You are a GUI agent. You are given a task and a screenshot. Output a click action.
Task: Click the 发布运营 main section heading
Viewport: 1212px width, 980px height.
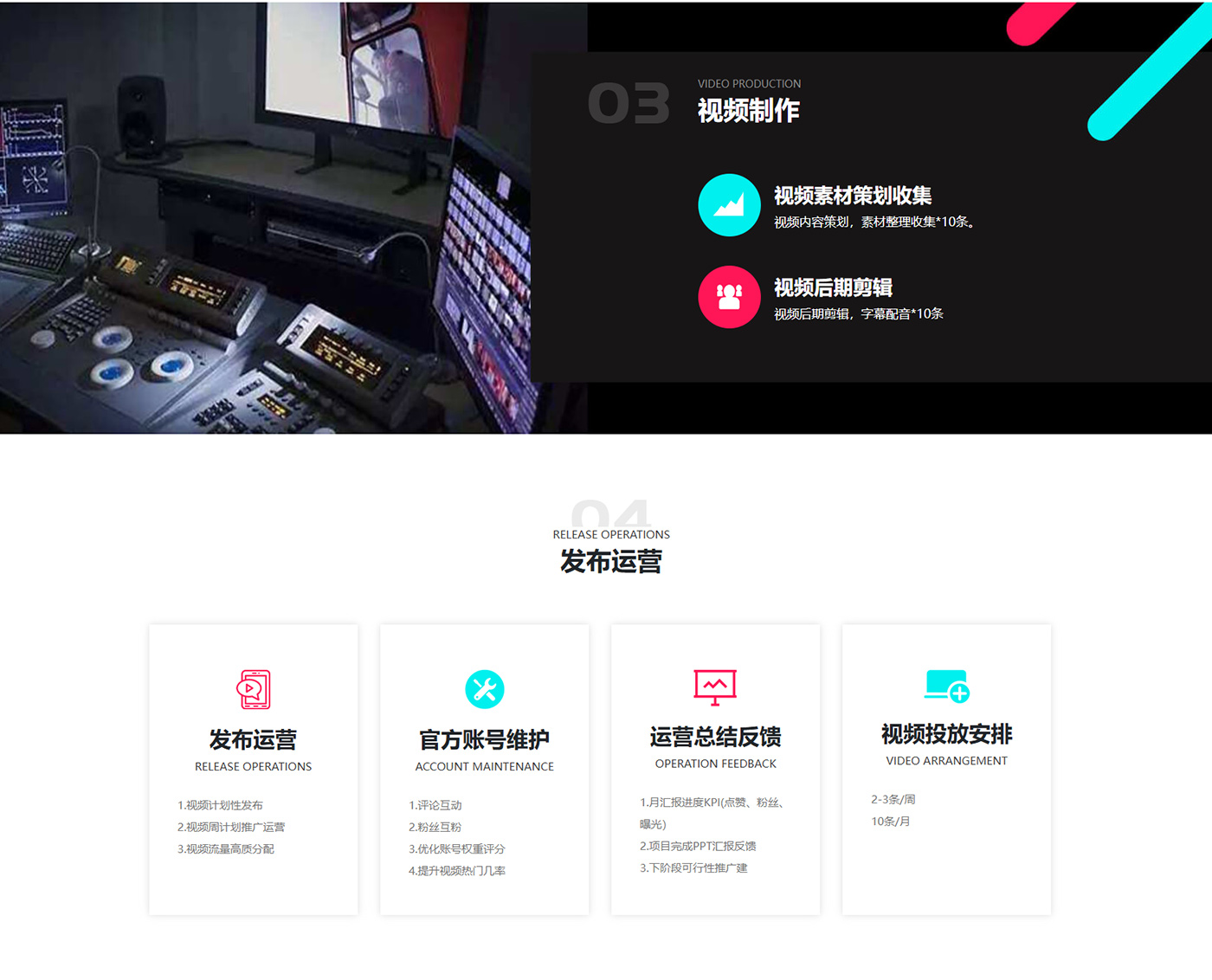[x=611, y=562]
